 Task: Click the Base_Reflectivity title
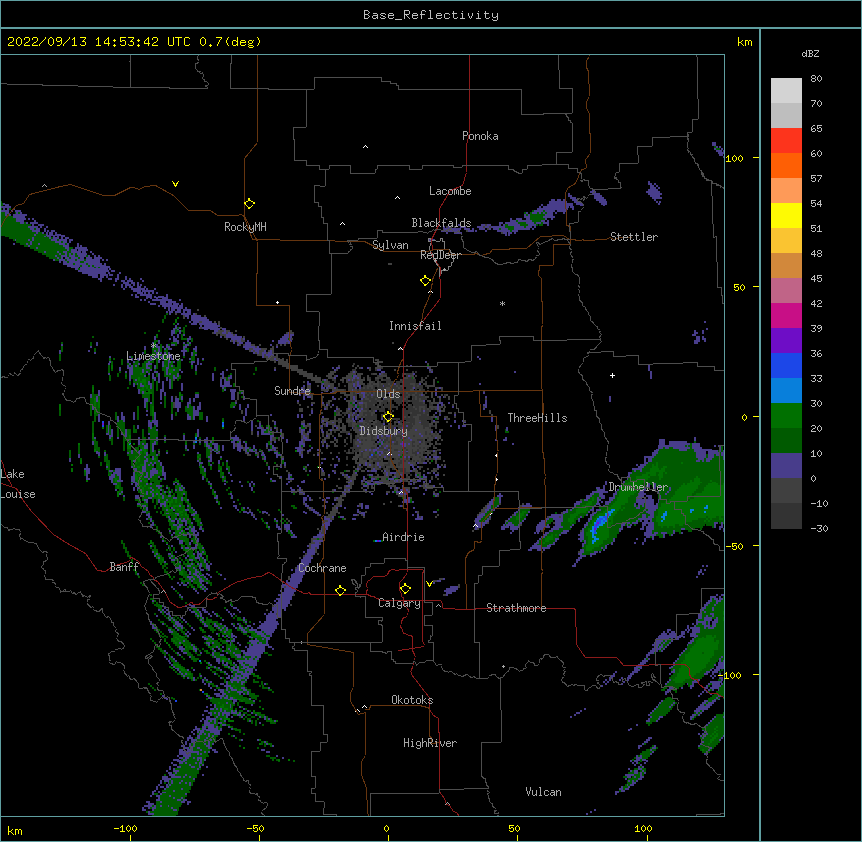[x=431, y=15]
